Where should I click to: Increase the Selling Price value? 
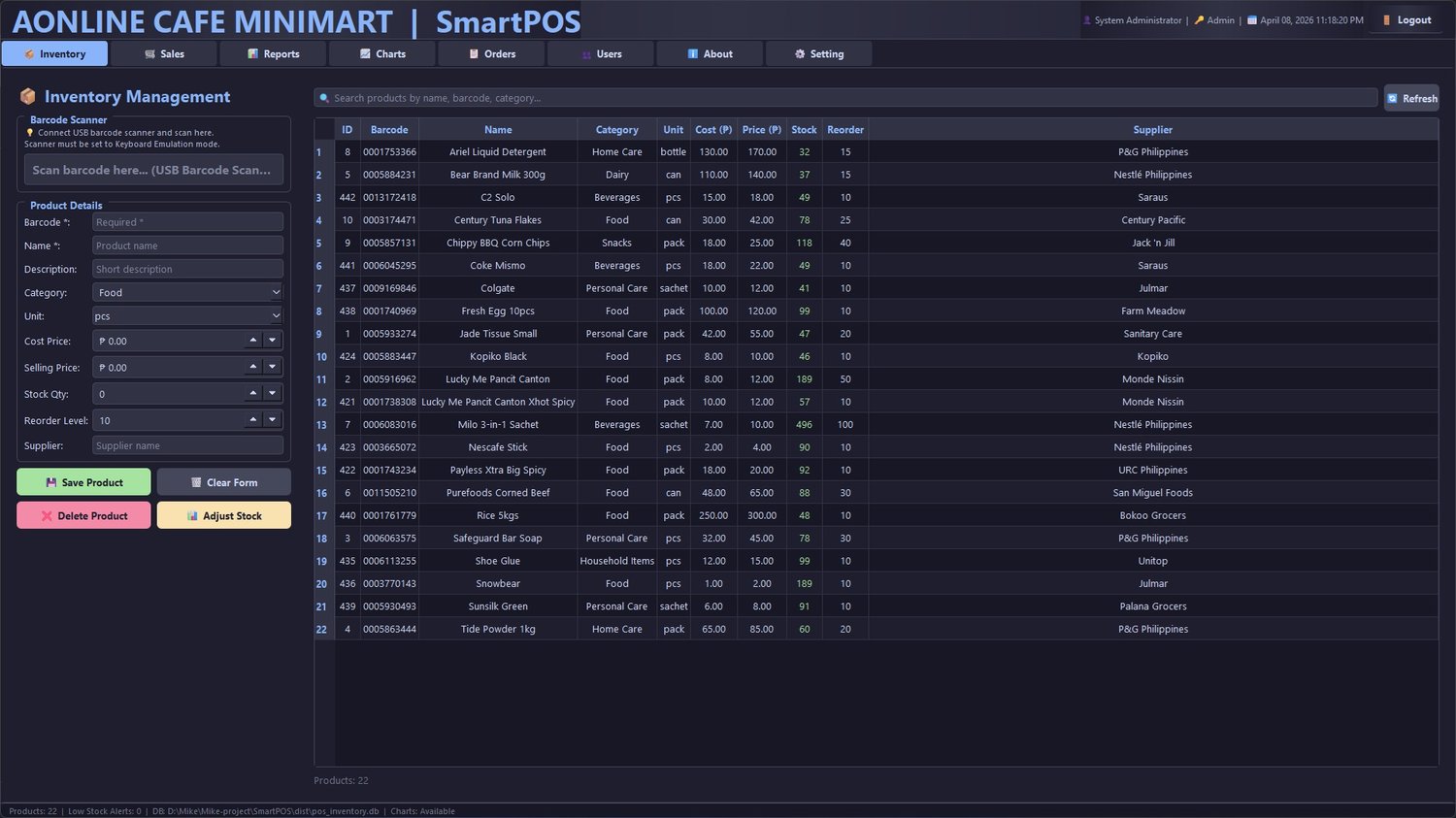pos(253,367)
